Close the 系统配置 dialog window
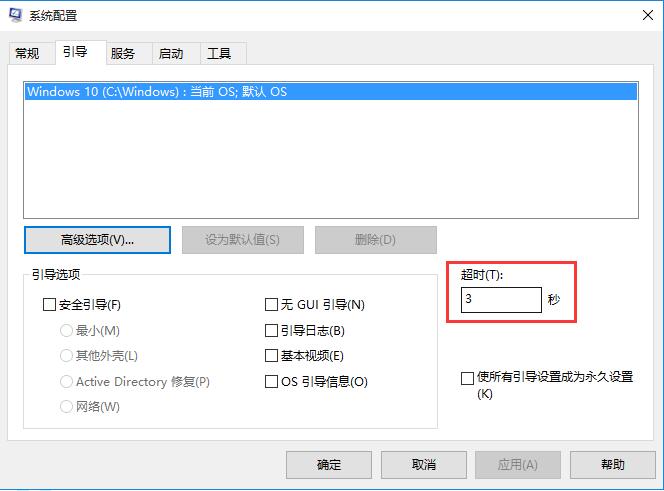Viewport: 664px width, 491px height. point(647,15)
